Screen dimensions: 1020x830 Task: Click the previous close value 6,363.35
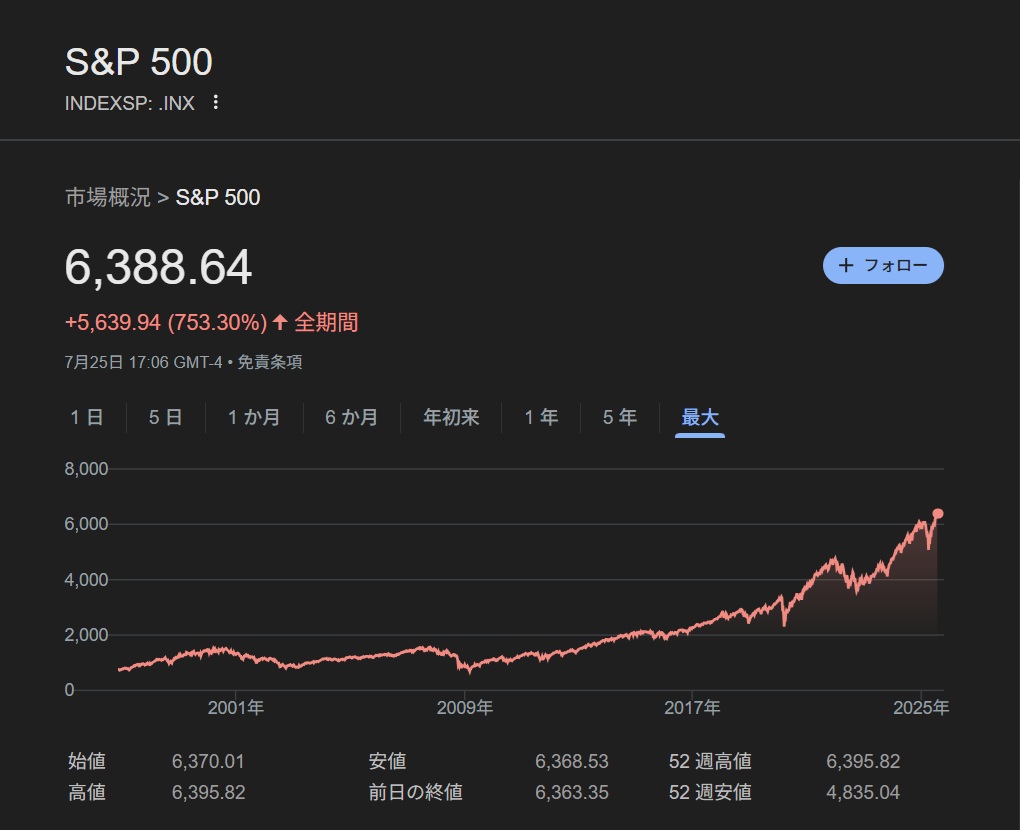572,792
